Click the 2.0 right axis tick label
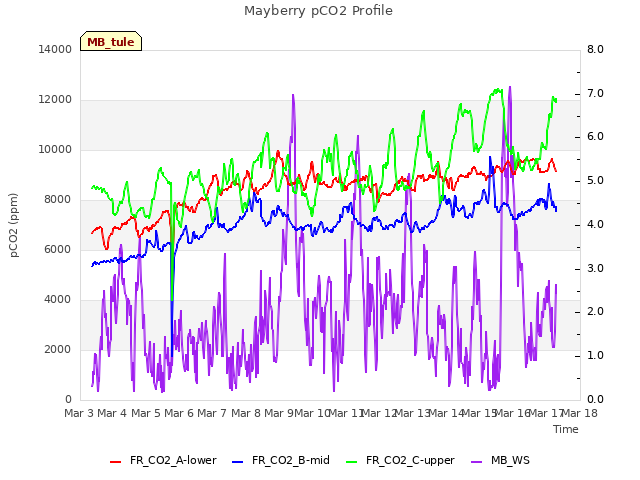640x480 pixels. click(x=595, y=312)
